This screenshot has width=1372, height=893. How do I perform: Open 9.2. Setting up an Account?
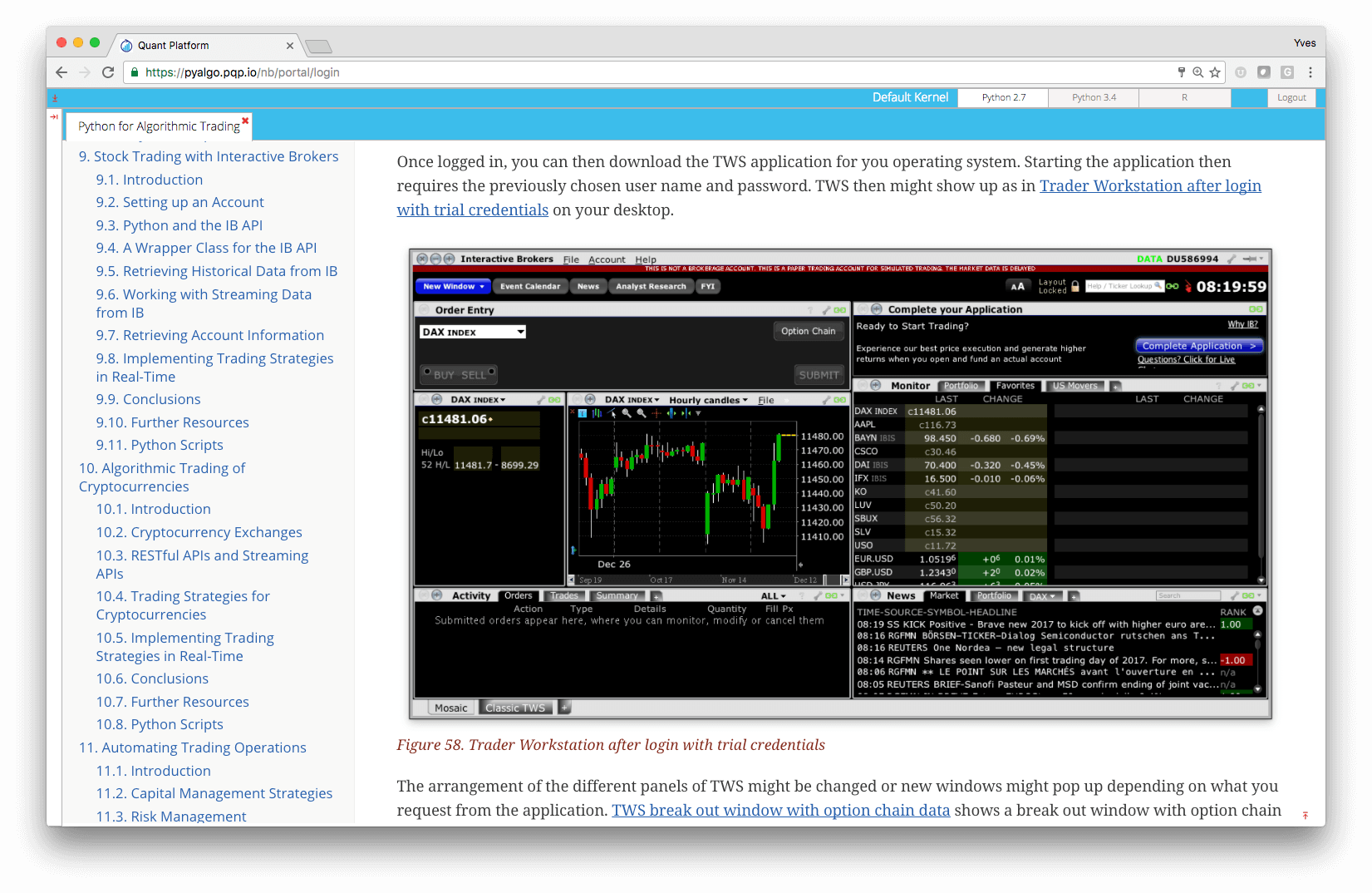[x=179, y=202]
